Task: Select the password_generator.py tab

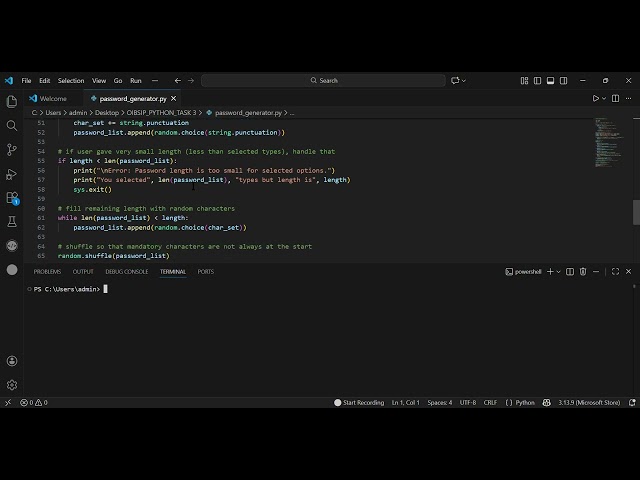Action: pos(133,98)
